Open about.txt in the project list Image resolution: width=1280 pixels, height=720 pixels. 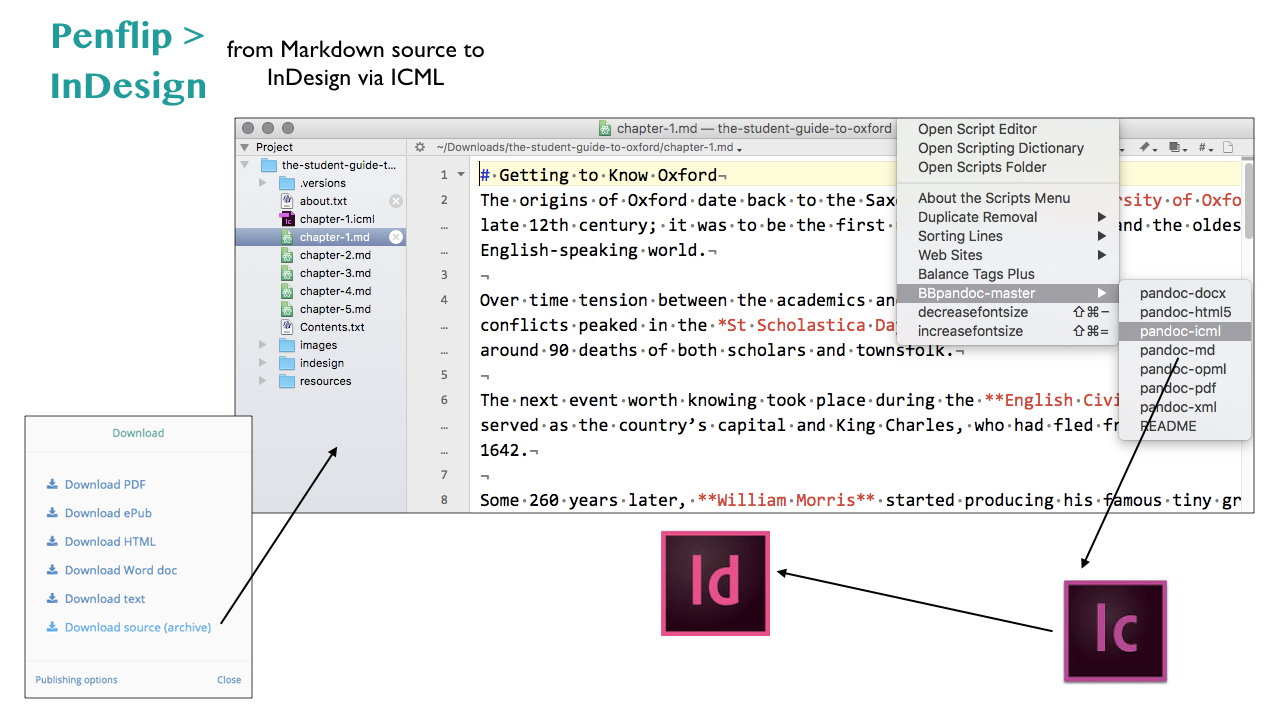click(x=323, y=201)
